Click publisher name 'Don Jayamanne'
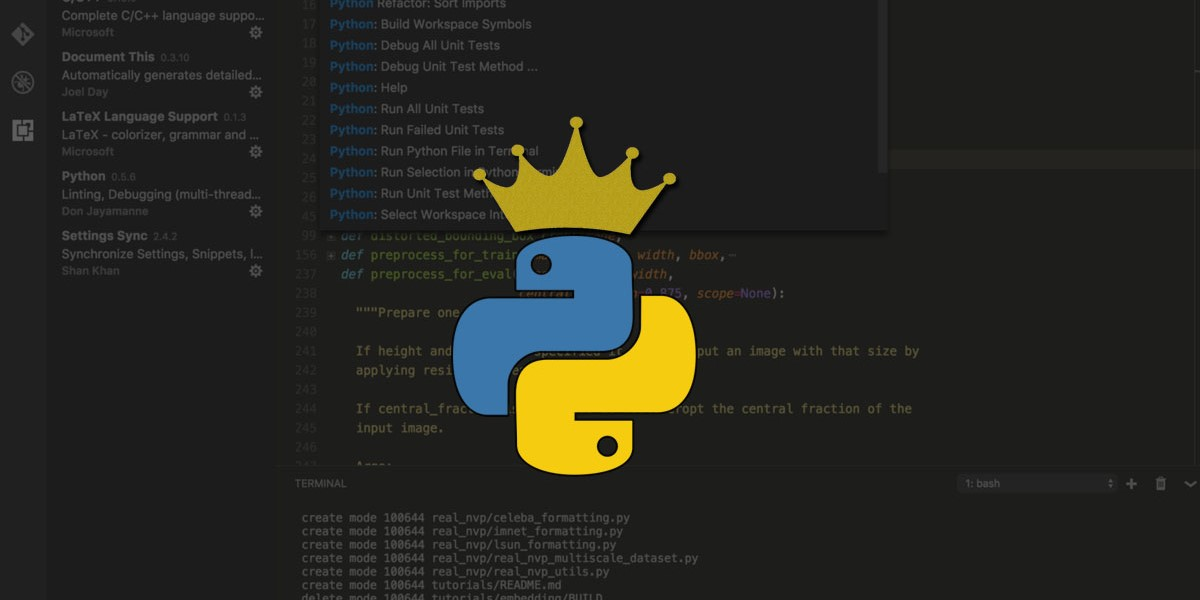1200x600 pixels. click(105, 211)
